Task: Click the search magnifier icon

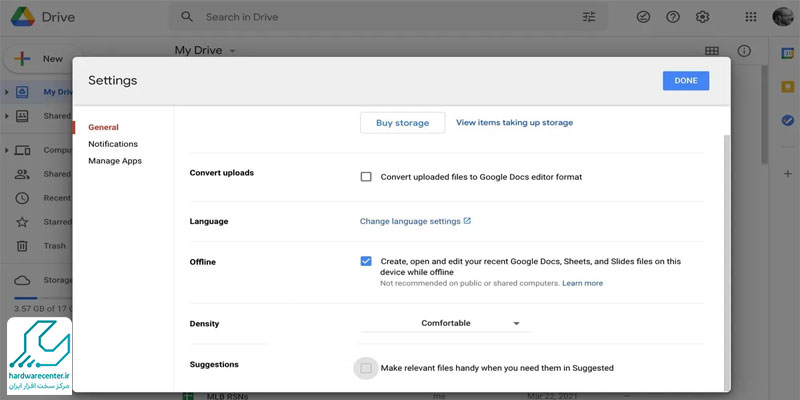Action: [x=187, y=17]
